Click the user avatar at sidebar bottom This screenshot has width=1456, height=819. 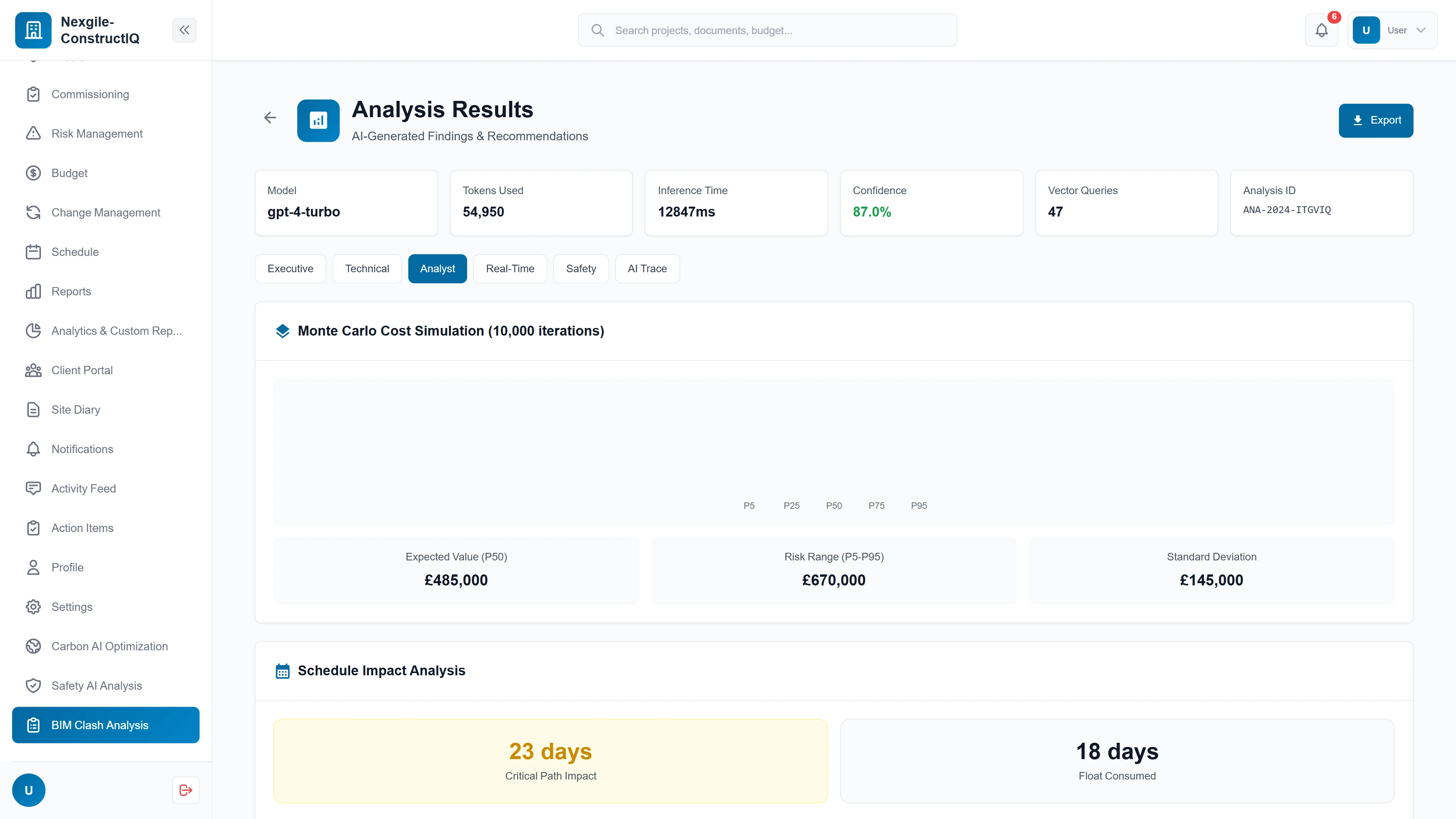[x=29, y=790]
